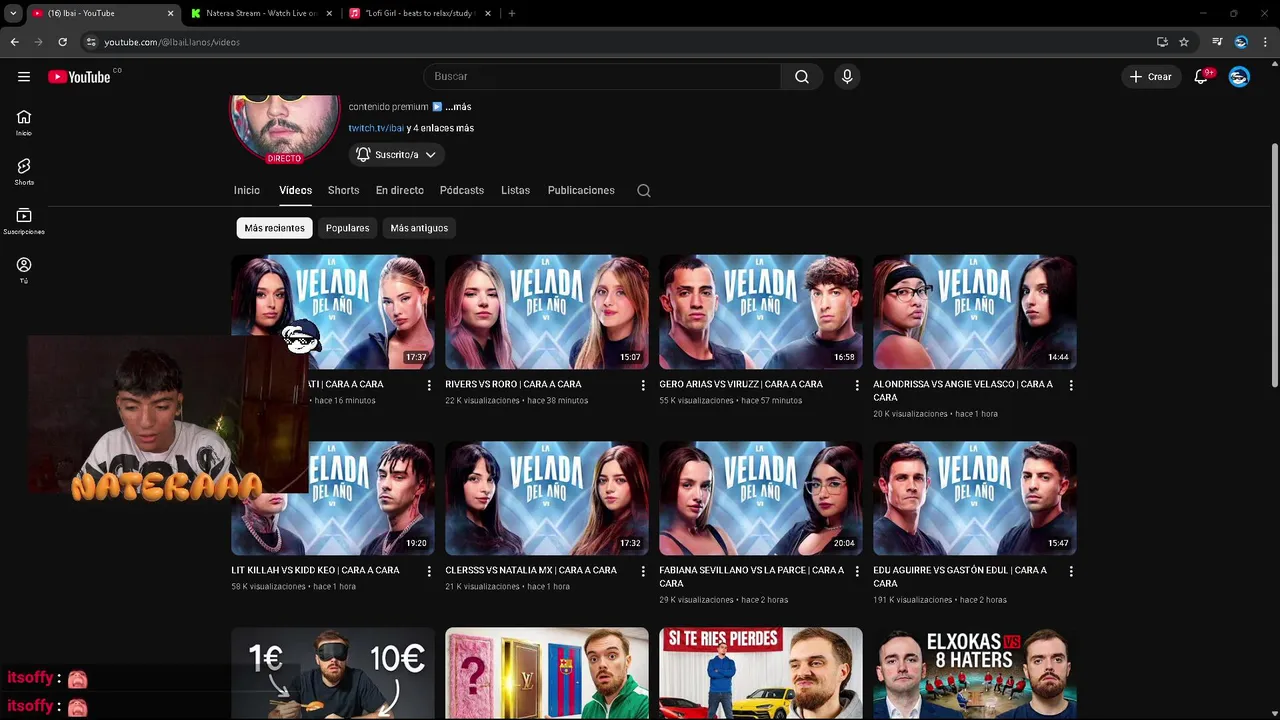Click the Buscar search input field
Image resolution: width=1280 pixels, height=720 pixels.
point(602,77)
